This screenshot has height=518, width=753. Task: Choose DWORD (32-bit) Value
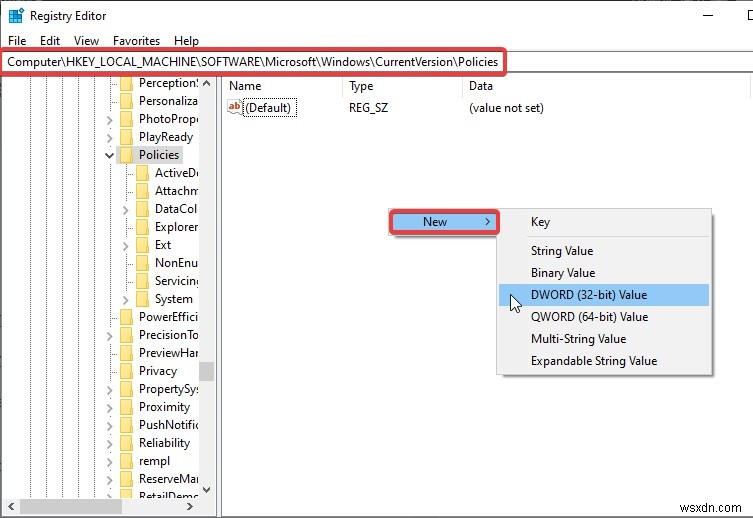point(604,295)
